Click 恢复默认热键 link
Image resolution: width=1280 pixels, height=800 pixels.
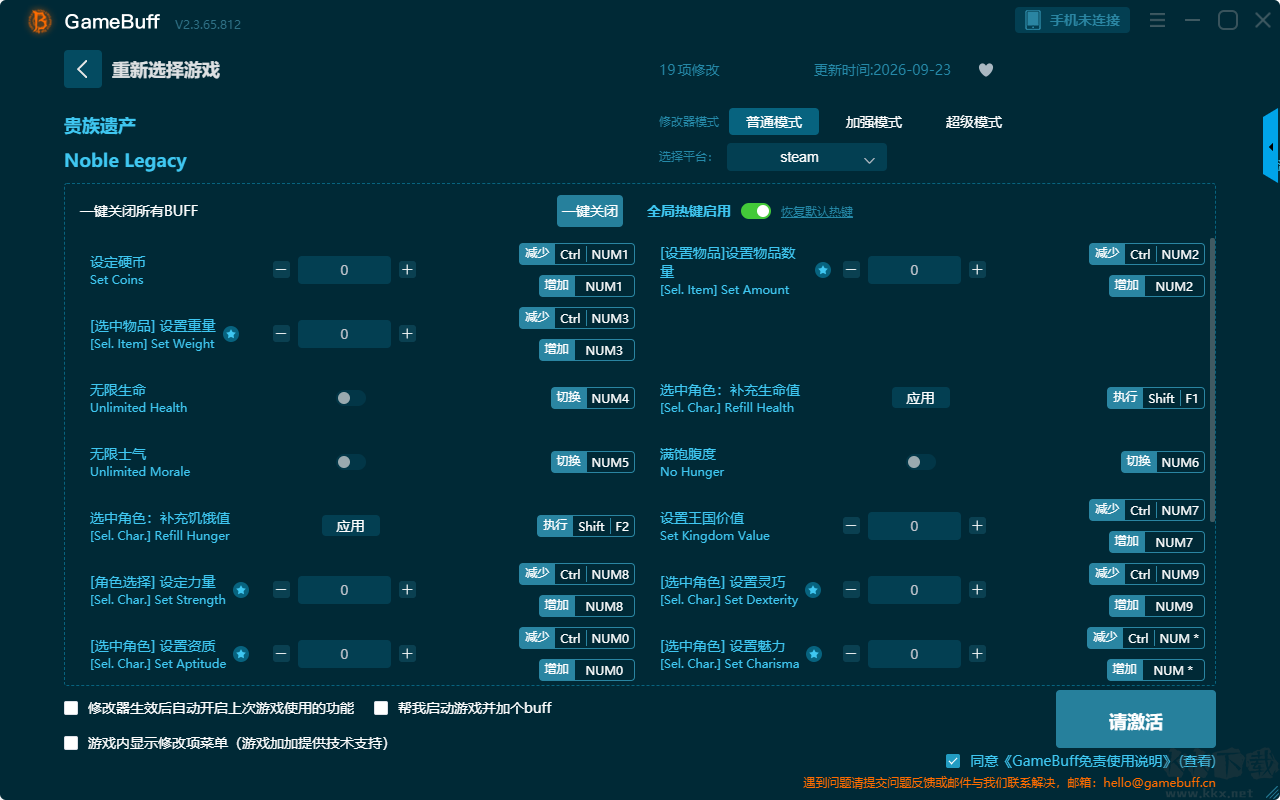(x=817, y=212)
